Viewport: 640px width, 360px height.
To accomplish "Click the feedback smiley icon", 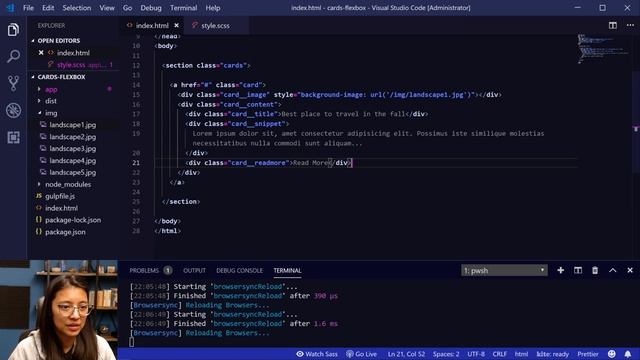I will 611,354.
